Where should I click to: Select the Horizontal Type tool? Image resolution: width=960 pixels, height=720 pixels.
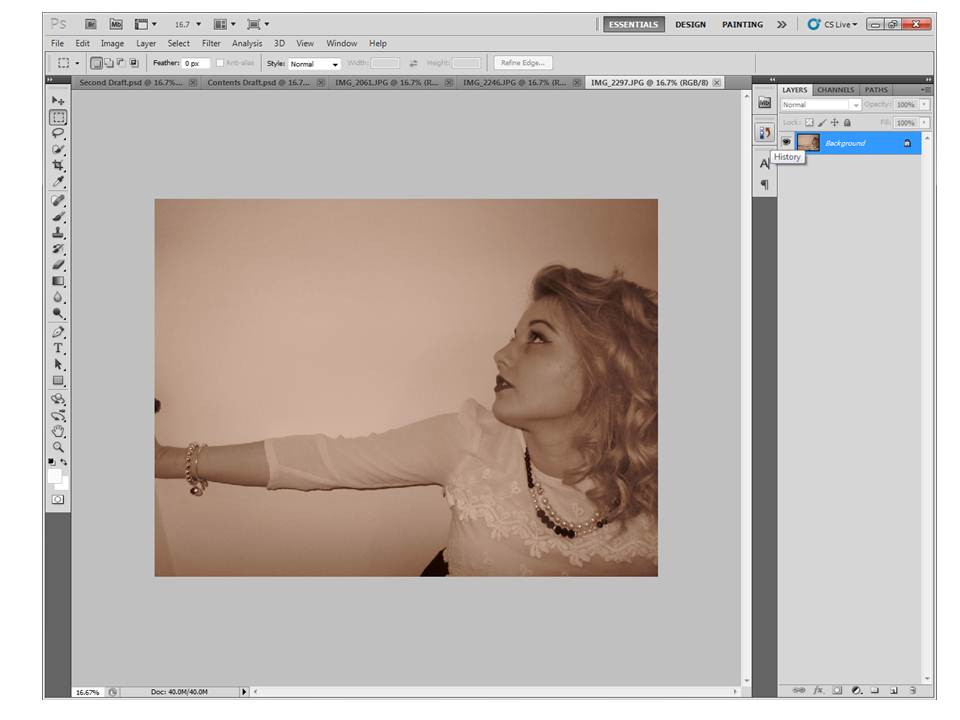tap(58, 348)
